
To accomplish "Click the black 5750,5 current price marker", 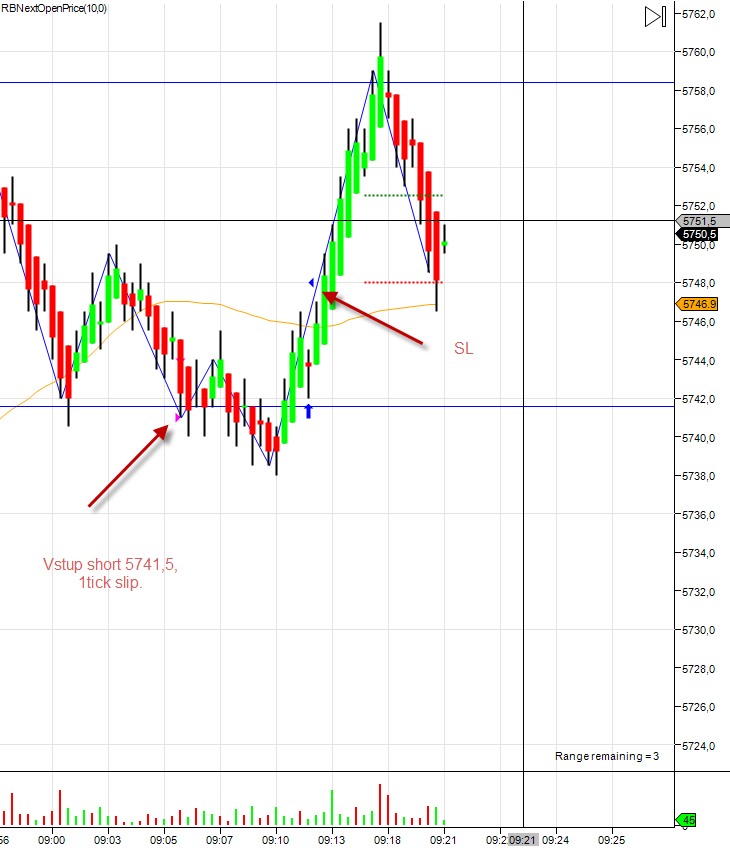I will [x=697, y=234].
